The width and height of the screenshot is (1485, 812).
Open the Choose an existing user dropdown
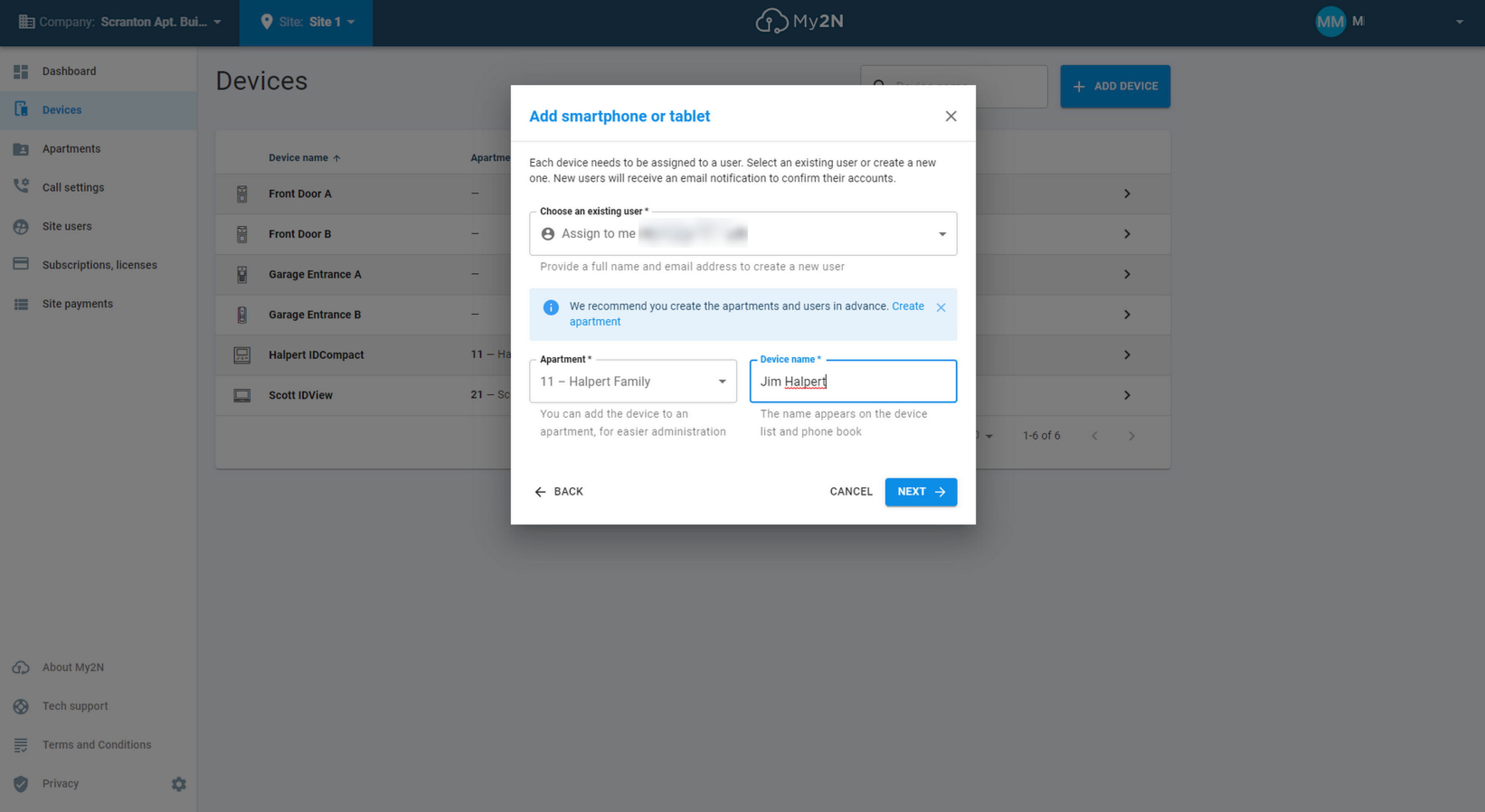click(743, 233)
